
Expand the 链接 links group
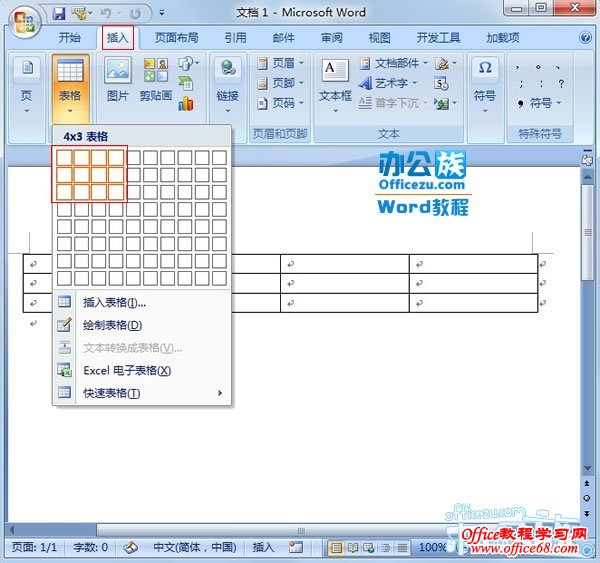pos(228,86)
